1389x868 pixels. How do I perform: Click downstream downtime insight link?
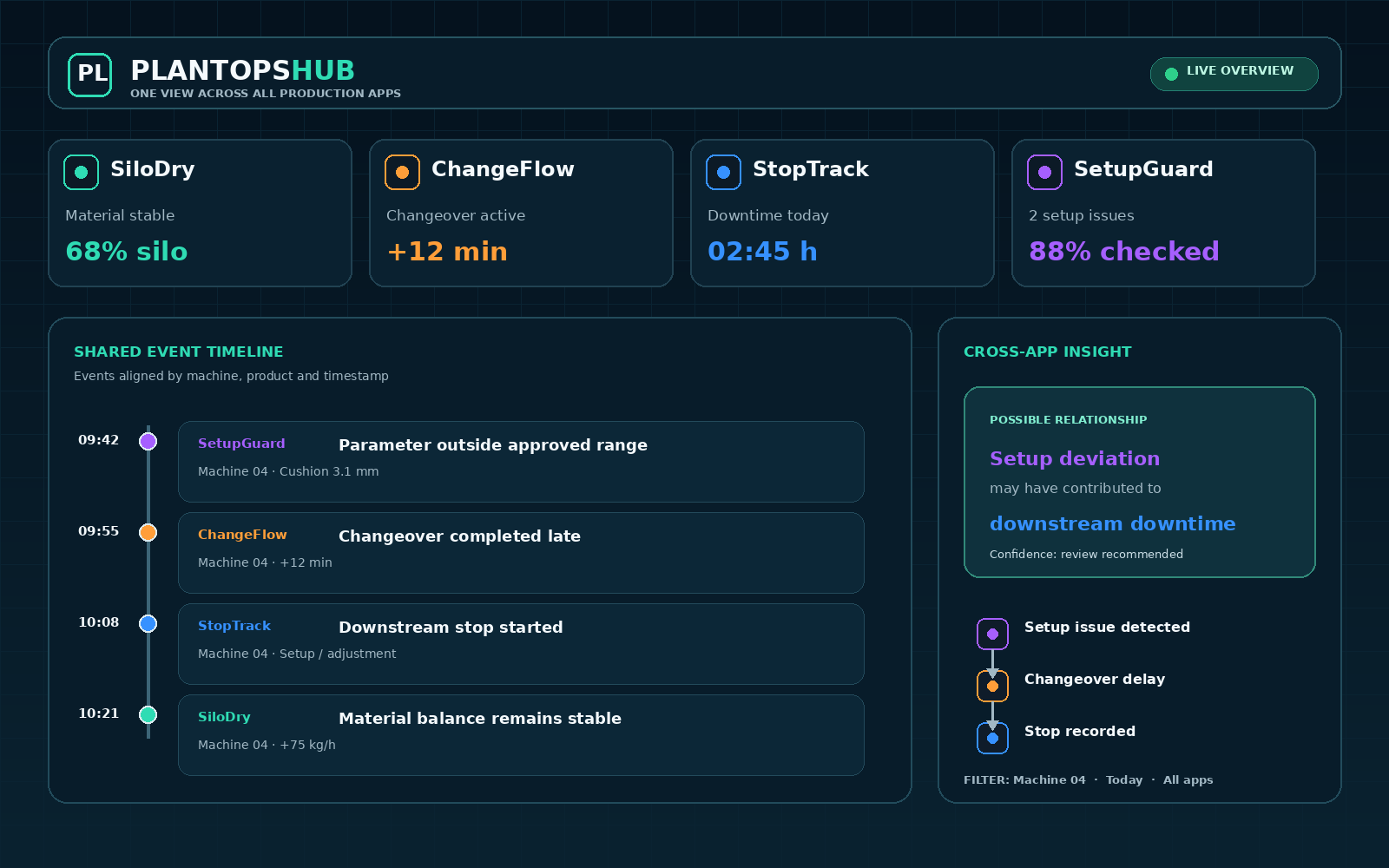click(1113, 523)
